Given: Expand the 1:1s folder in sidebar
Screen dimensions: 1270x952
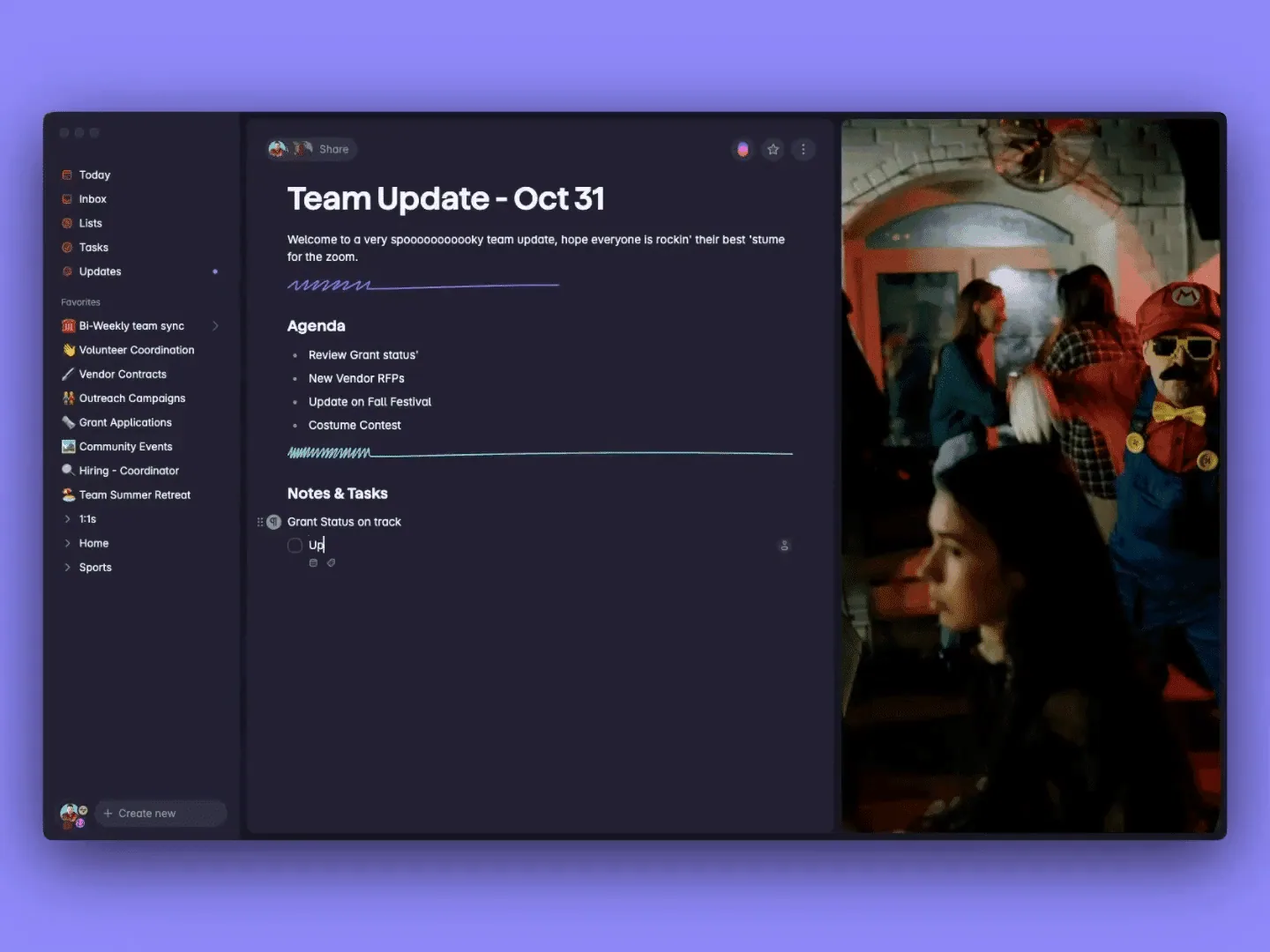Looking at the screenshot, I should (x=67, y=519).
